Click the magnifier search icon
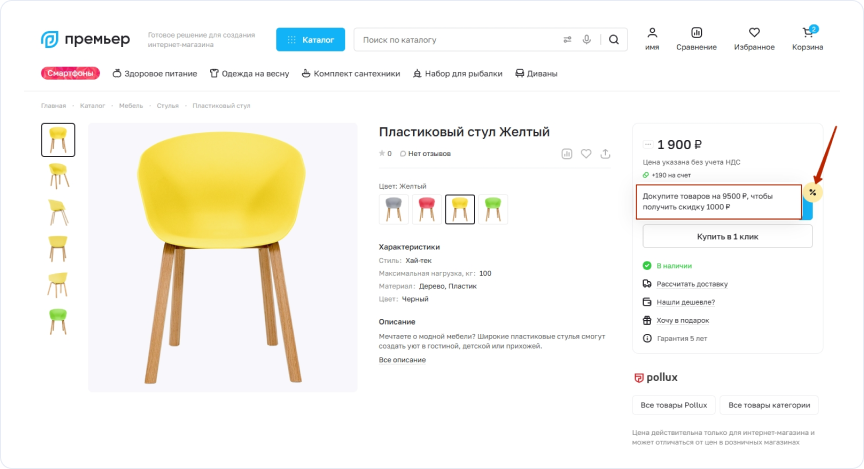Viewport: 864px width, 469px height. point(614,40)
